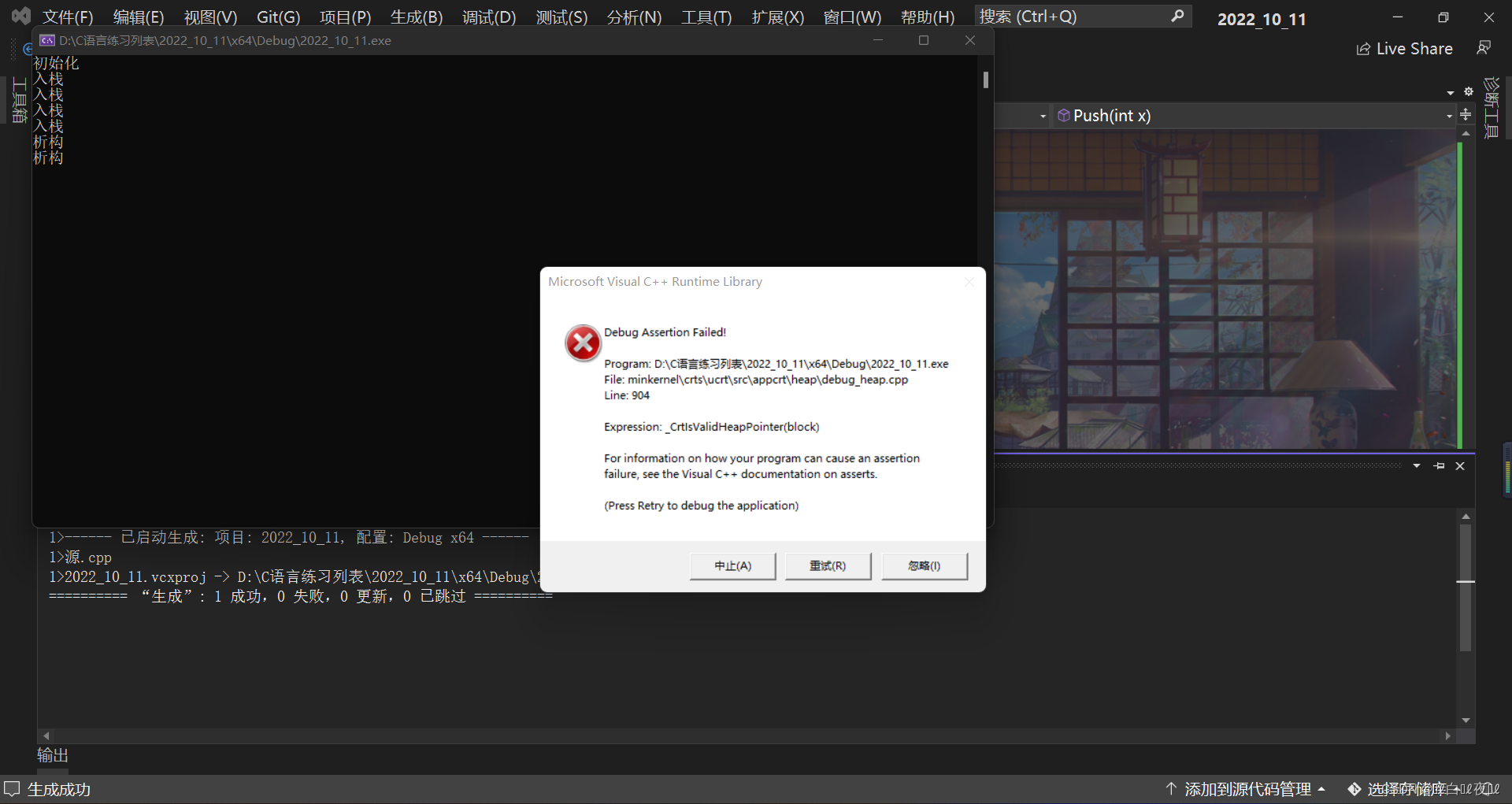Open the settings gear above the editor
This screenshot has width=1512, height=804.
tap(1469, 91)
